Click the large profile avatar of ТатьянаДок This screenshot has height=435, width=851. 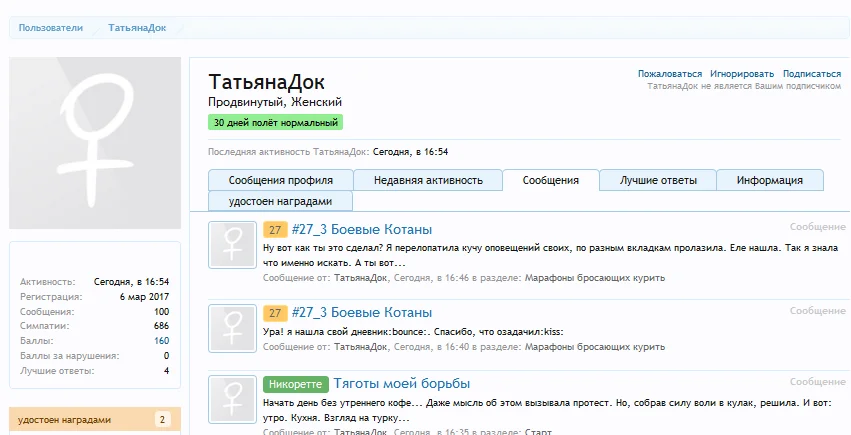click(x=95, y=143)
